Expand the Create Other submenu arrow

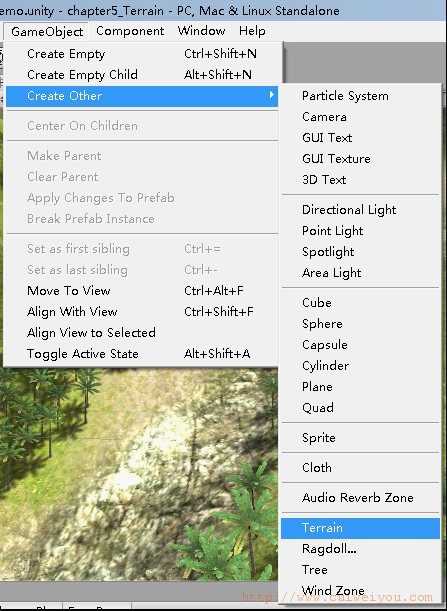pyautogui.click(x=272, y=95)
